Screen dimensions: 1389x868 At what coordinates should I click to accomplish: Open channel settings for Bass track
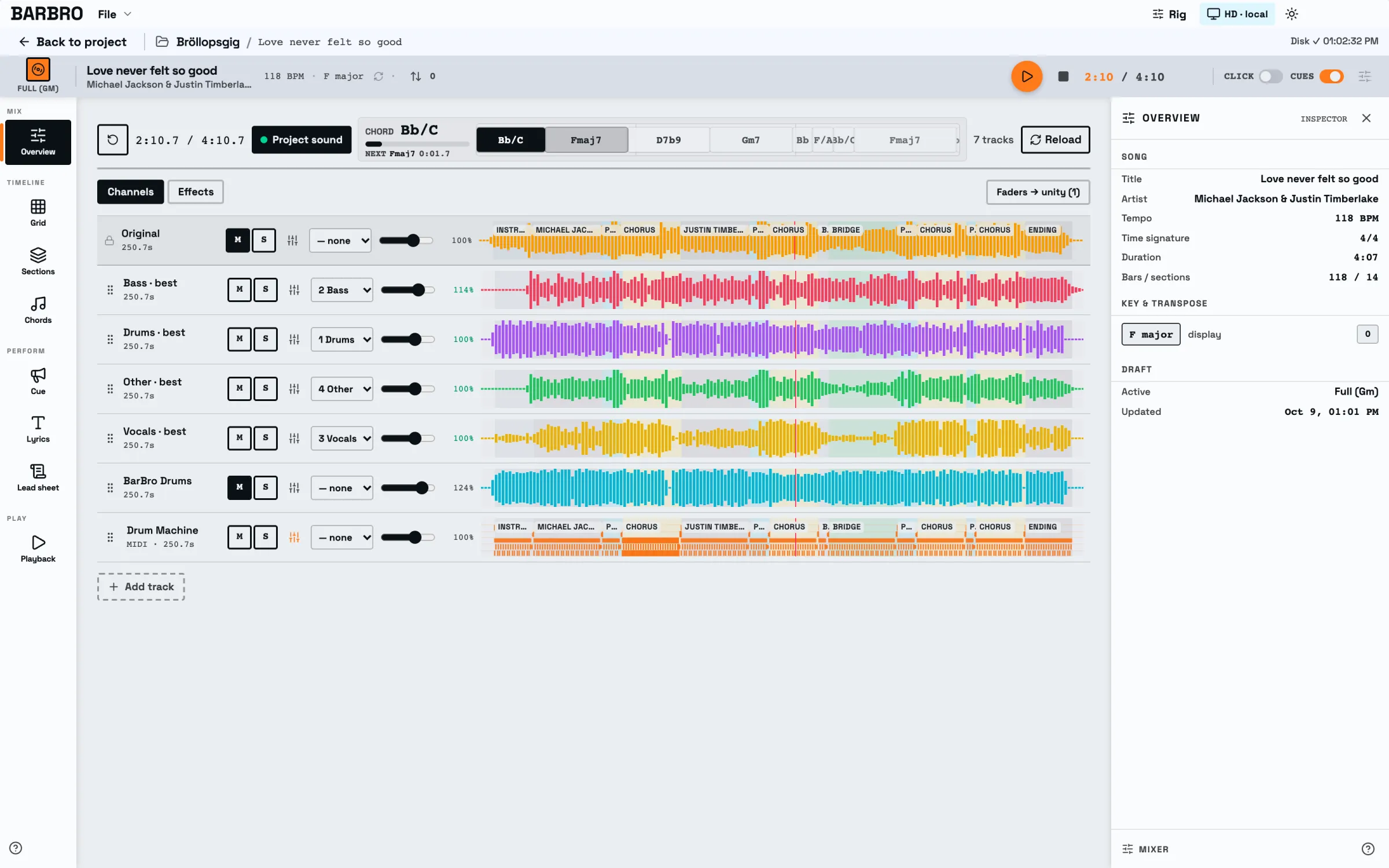[x=294, y=290]
